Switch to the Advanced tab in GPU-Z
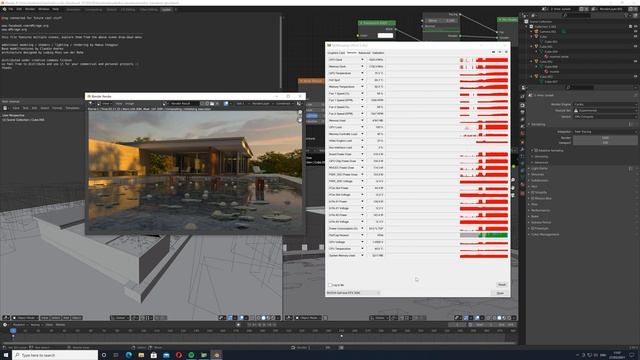640x360 pixels. (x=364, y=53)
